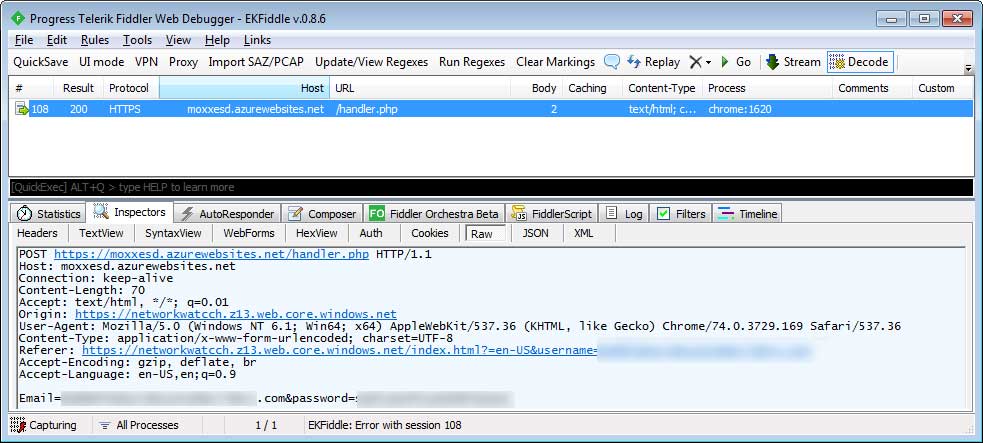
Task: Click the Proxy toolbar button
Action: pyautogui.click(x=183, y=62)
